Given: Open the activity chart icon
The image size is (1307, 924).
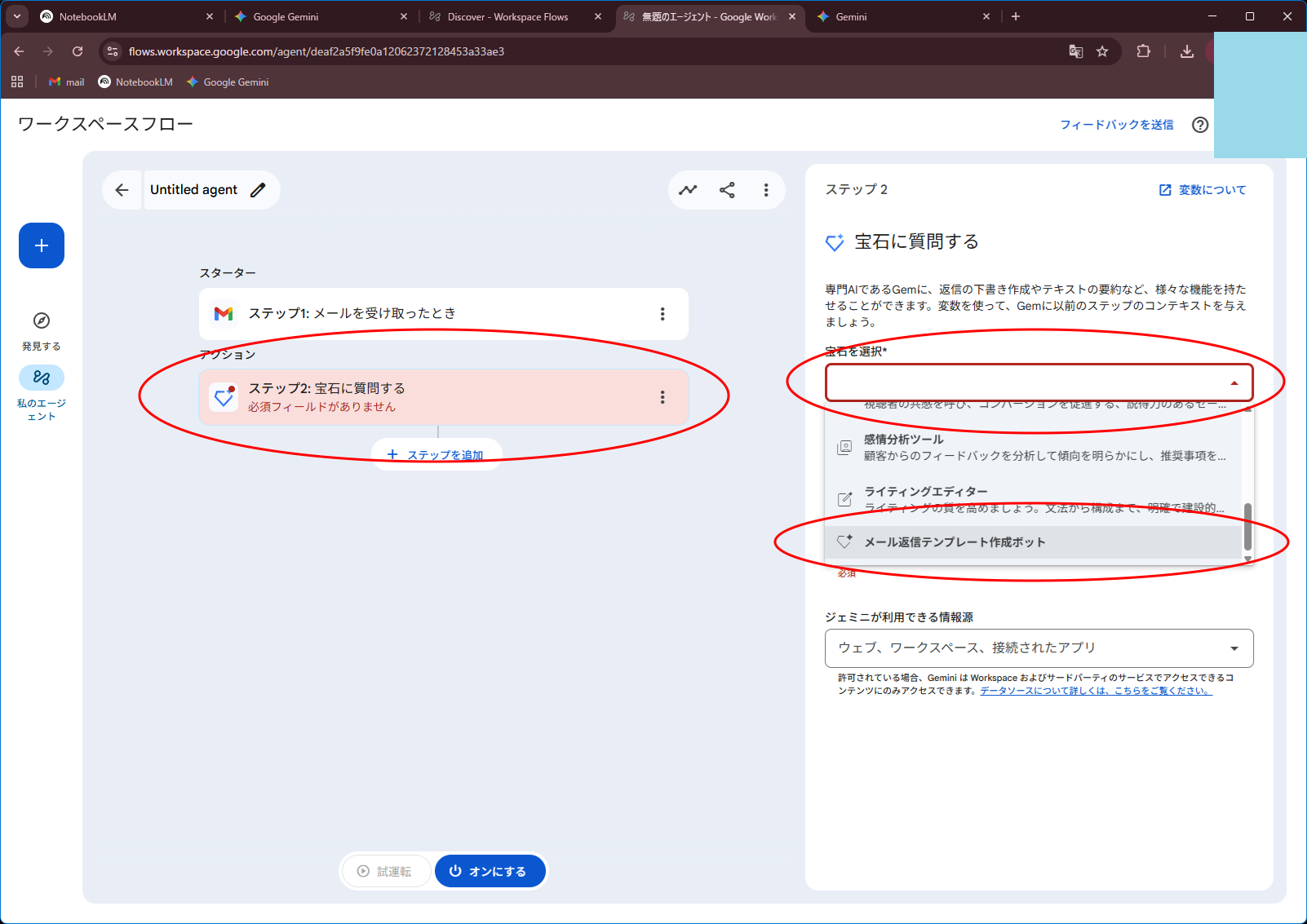Looking at the screenshot, I should pyautogui.click(x=688, y=190).
